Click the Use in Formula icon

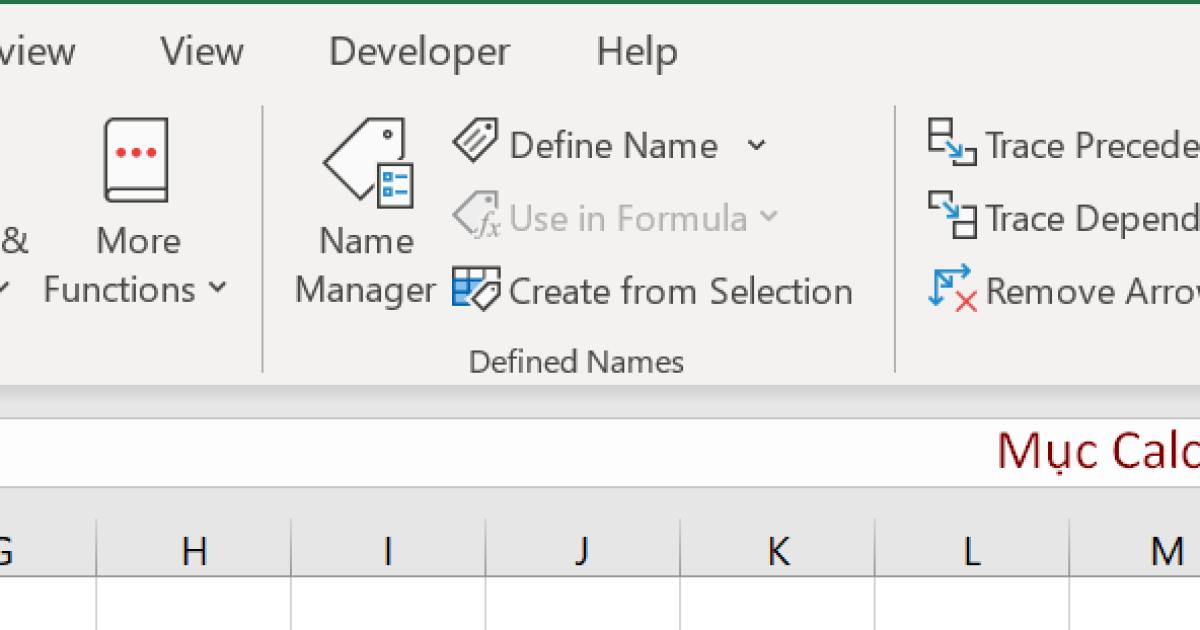pyautogui.click(x=477, y=217)
